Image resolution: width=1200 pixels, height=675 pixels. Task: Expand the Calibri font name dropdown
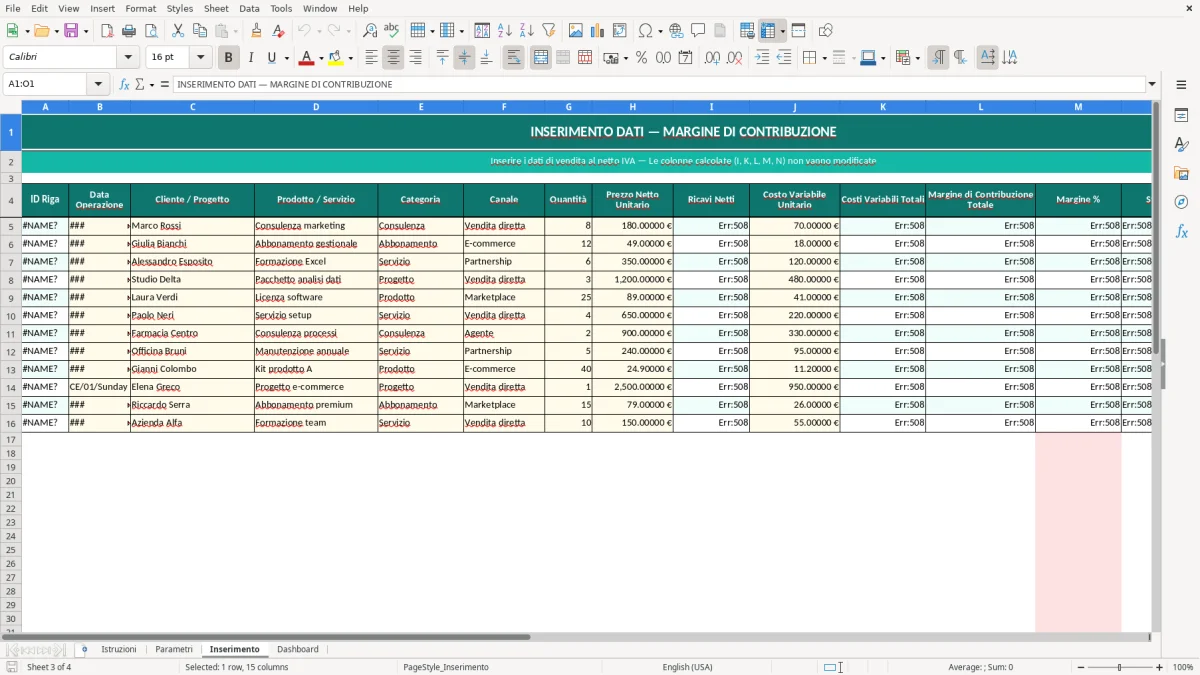(x=128, y=57)
